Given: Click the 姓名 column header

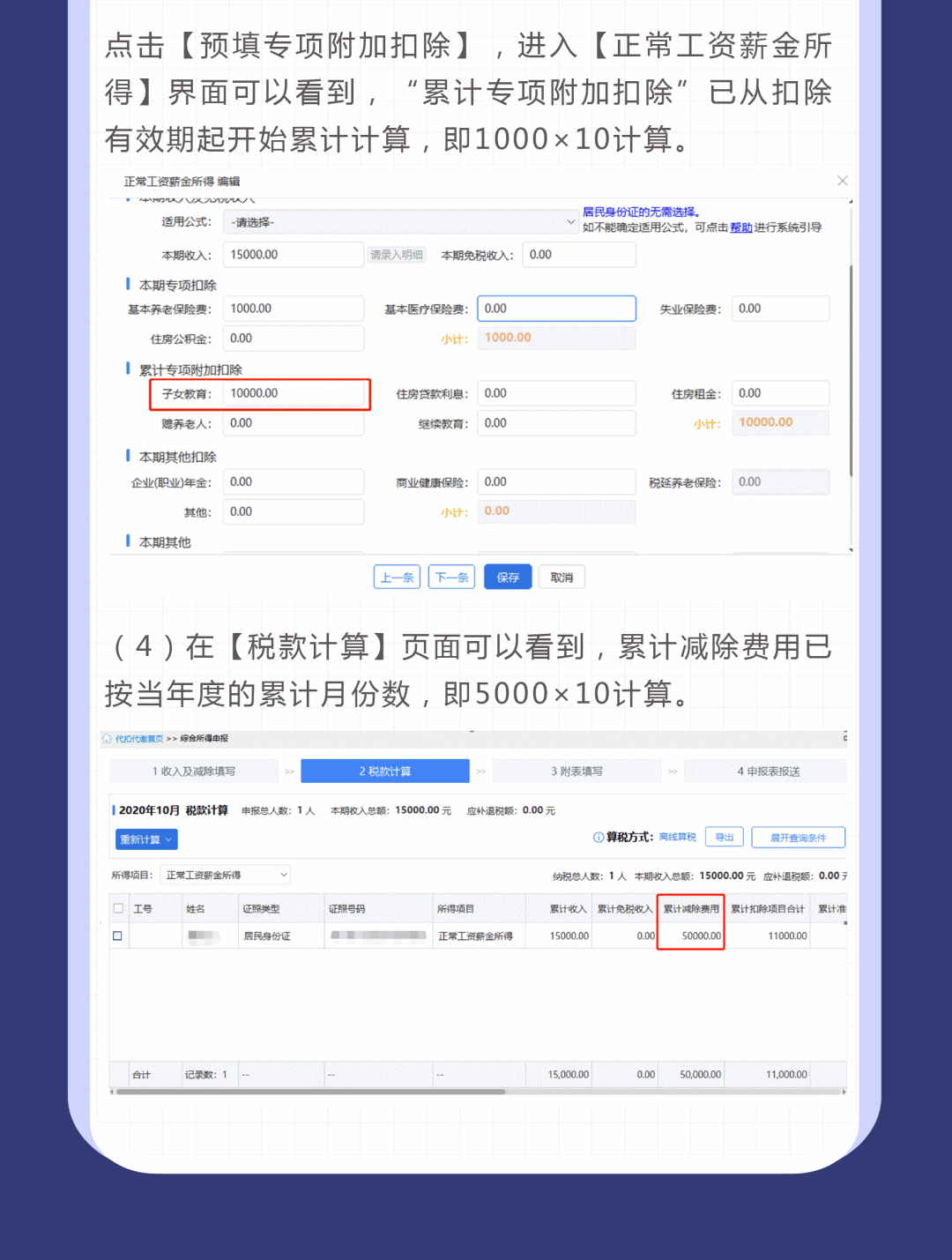Looking at the screenshot, I should pos(209,909).
